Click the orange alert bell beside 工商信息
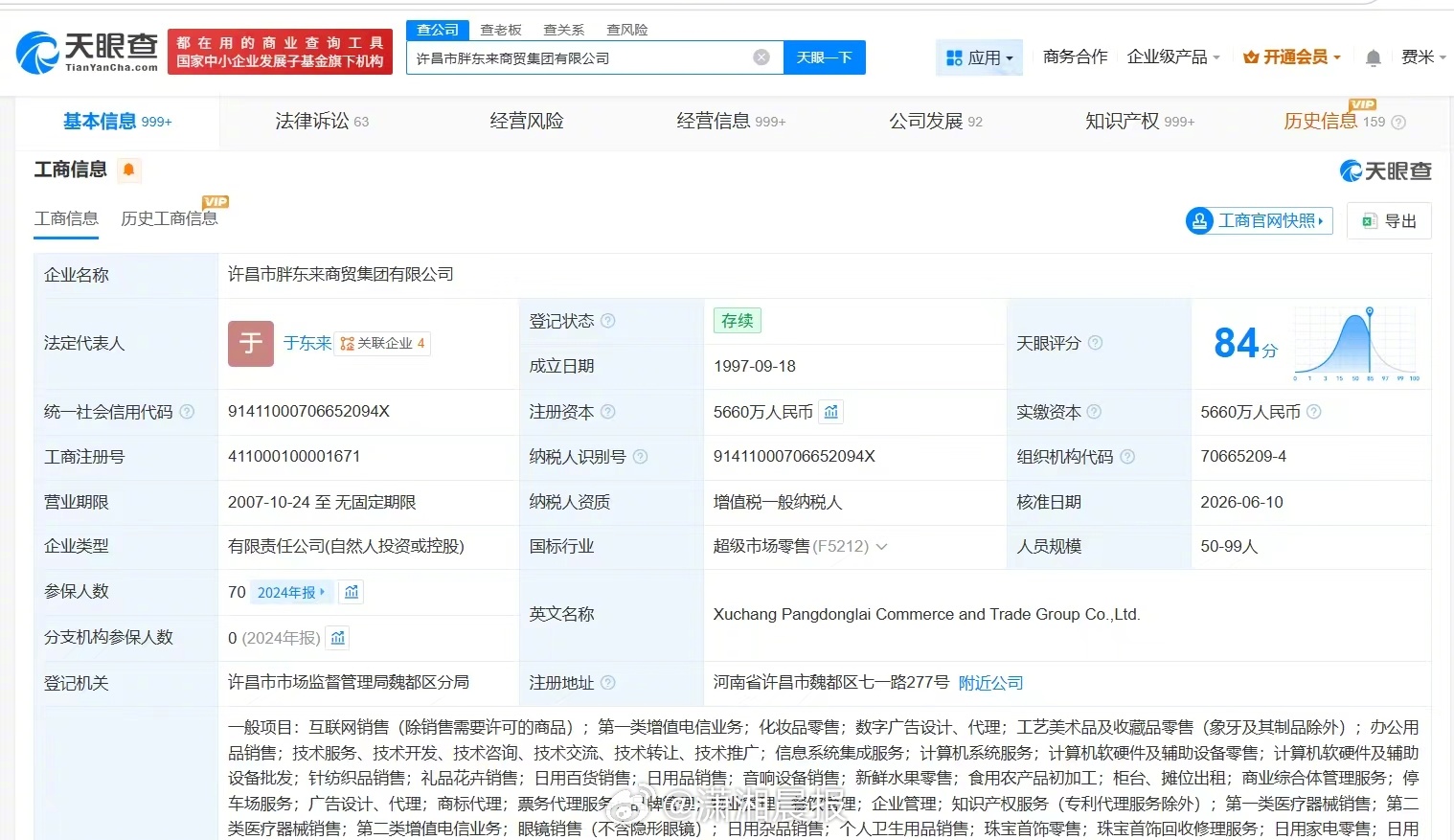Viewport: 1454px width, 840px height. tap(129, 170)
